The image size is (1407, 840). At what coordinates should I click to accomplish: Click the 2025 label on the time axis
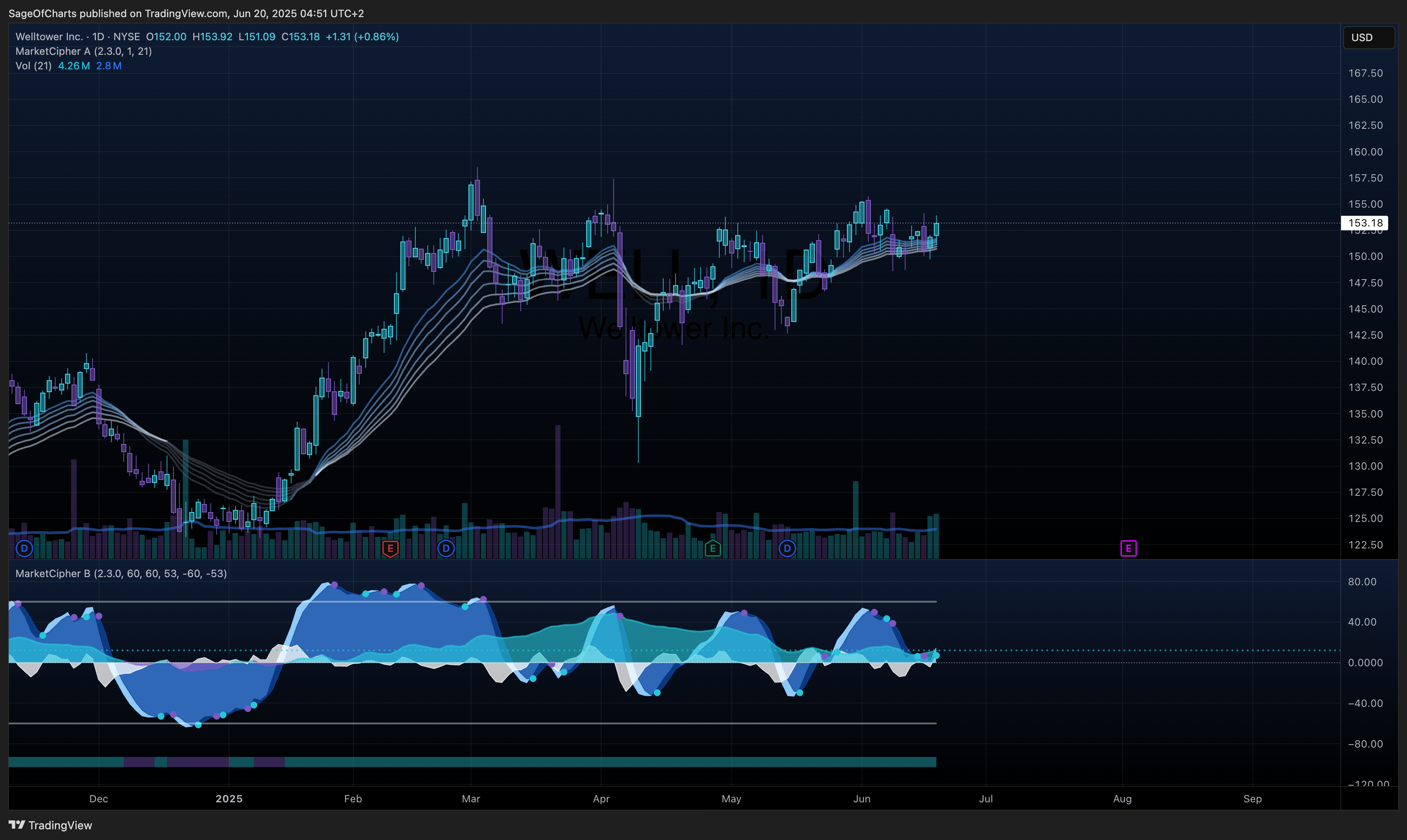(x=229, y=798)
